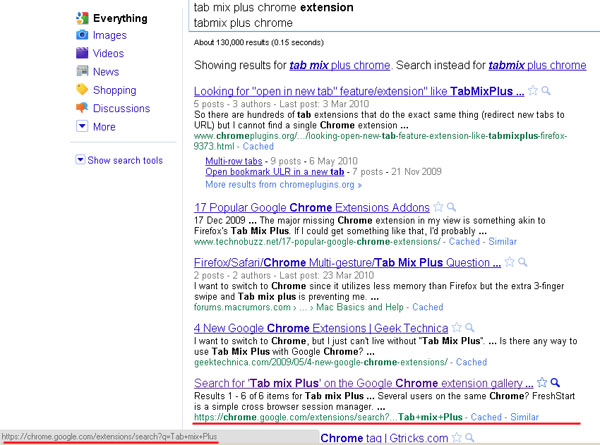Image resolution: width=600 pixels, height=445 pixels.
Task: Open Cached version of chromeplugins.org result
Action: tap(258, 146)
